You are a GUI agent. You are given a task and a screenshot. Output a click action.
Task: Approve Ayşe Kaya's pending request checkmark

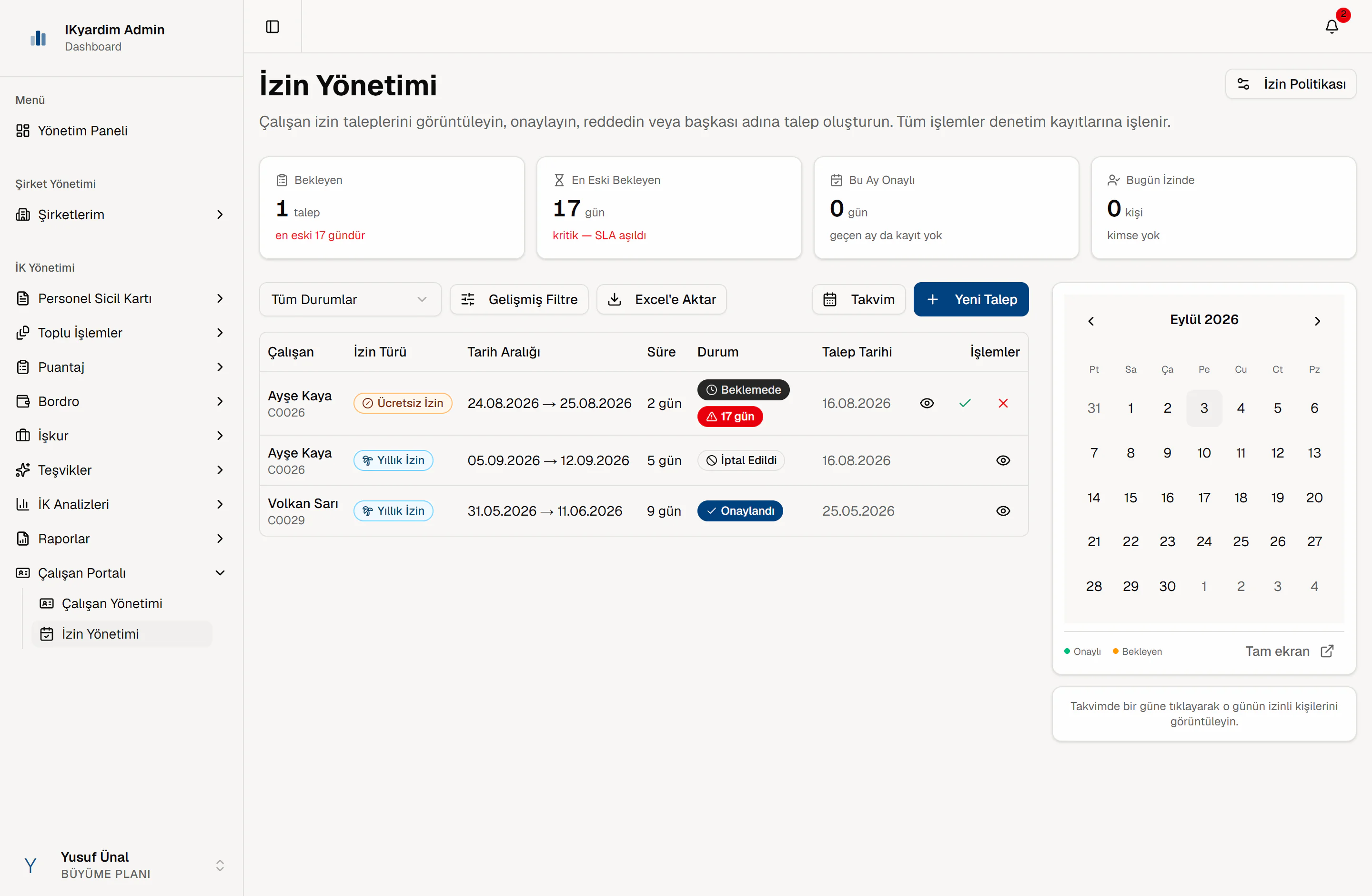965,403
